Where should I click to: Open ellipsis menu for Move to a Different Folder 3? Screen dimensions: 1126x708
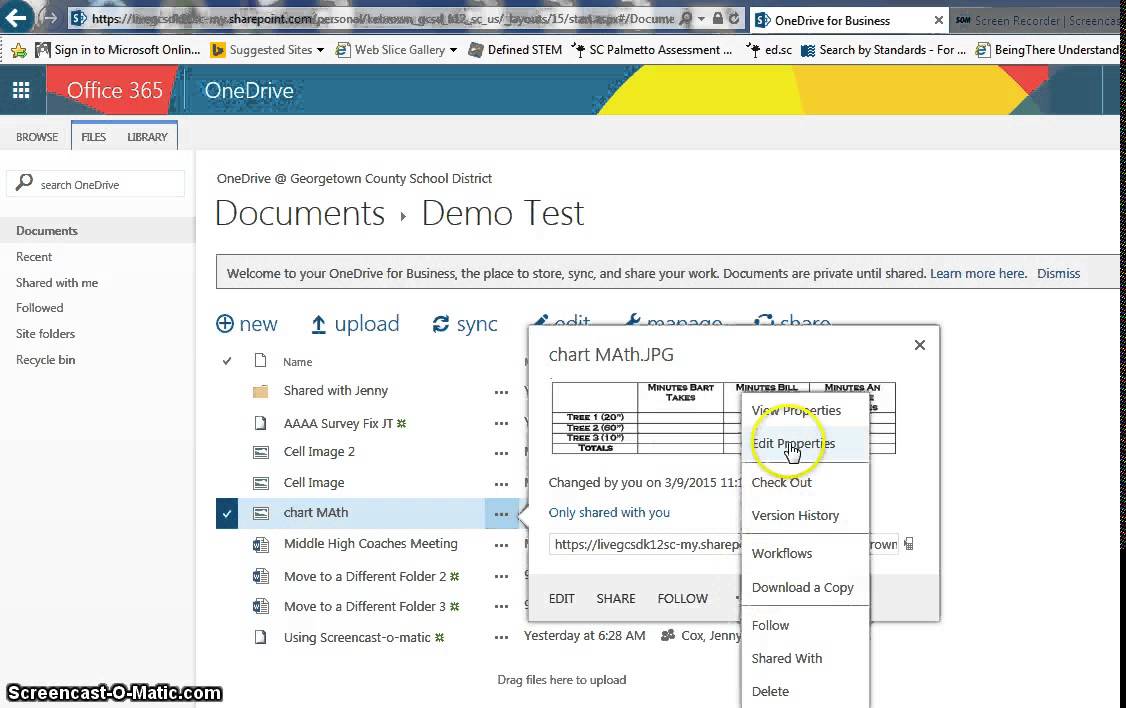pos(501,607)
